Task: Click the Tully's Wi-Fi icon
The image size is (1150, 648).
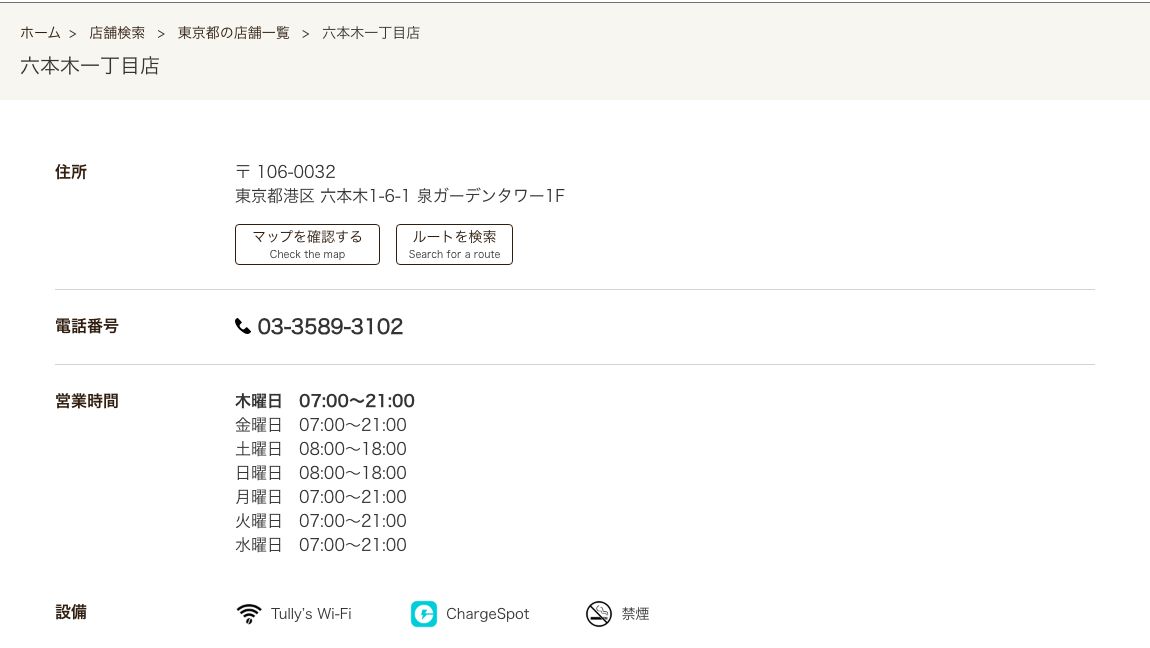Action: 249,614
